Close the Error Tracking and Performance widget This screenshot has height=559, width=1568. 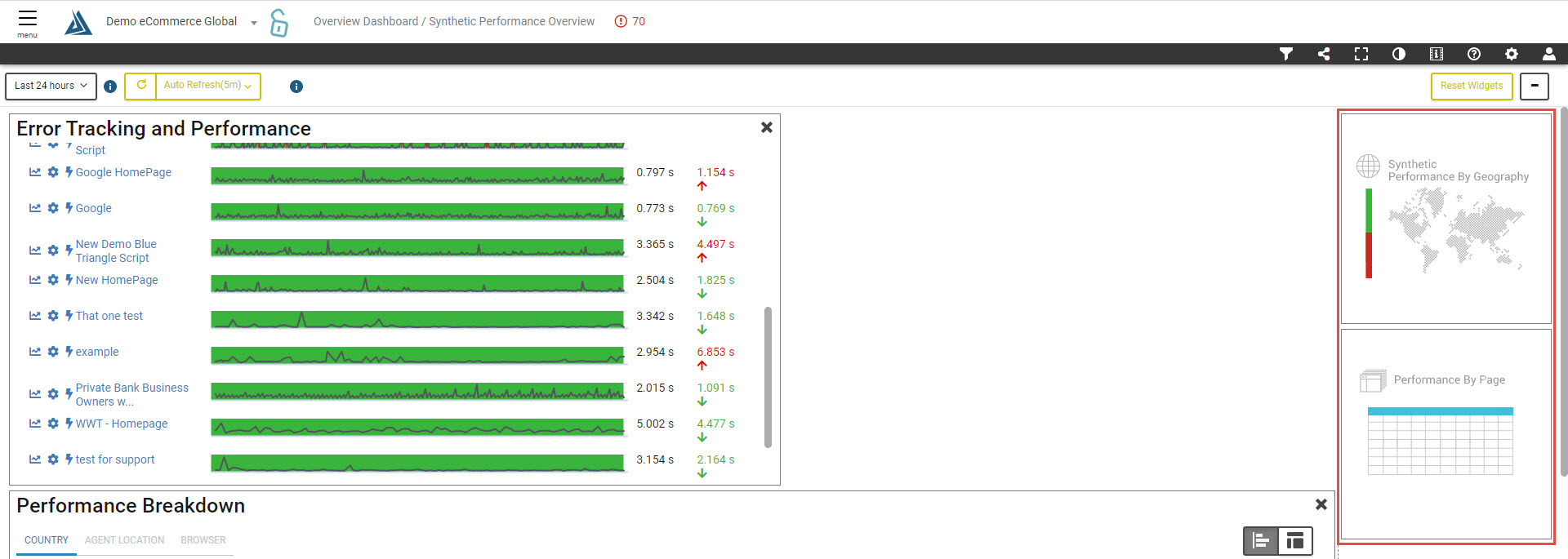pos(767,127)
